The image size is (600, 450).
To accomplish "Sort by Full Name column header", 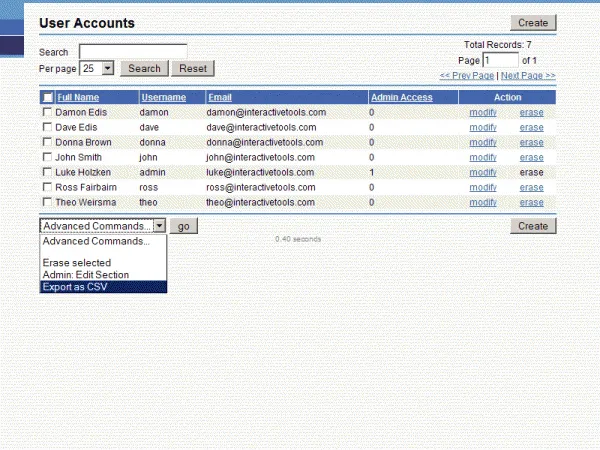I will [x=78, y=98].
